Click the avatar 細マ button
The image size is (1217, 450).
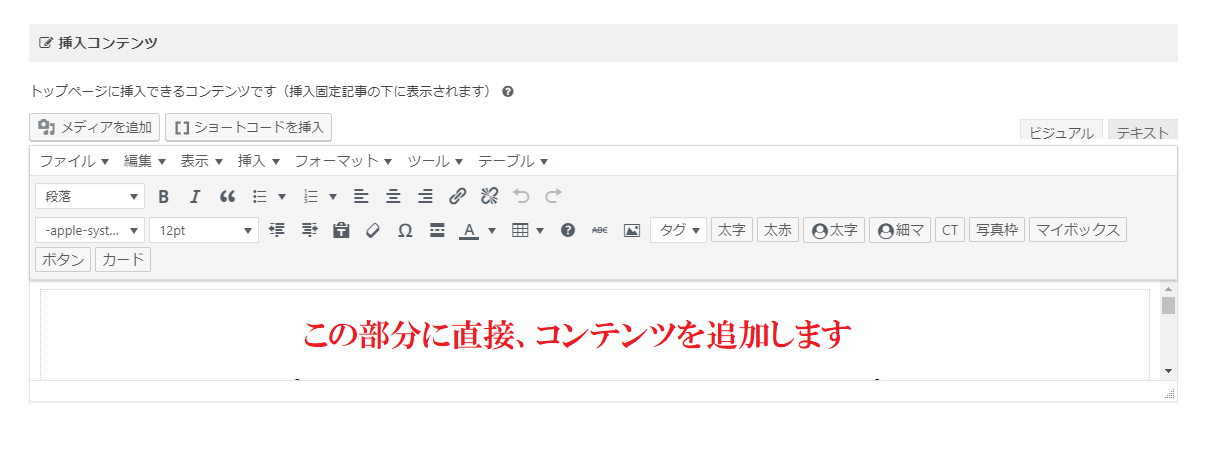click(900, 230)
